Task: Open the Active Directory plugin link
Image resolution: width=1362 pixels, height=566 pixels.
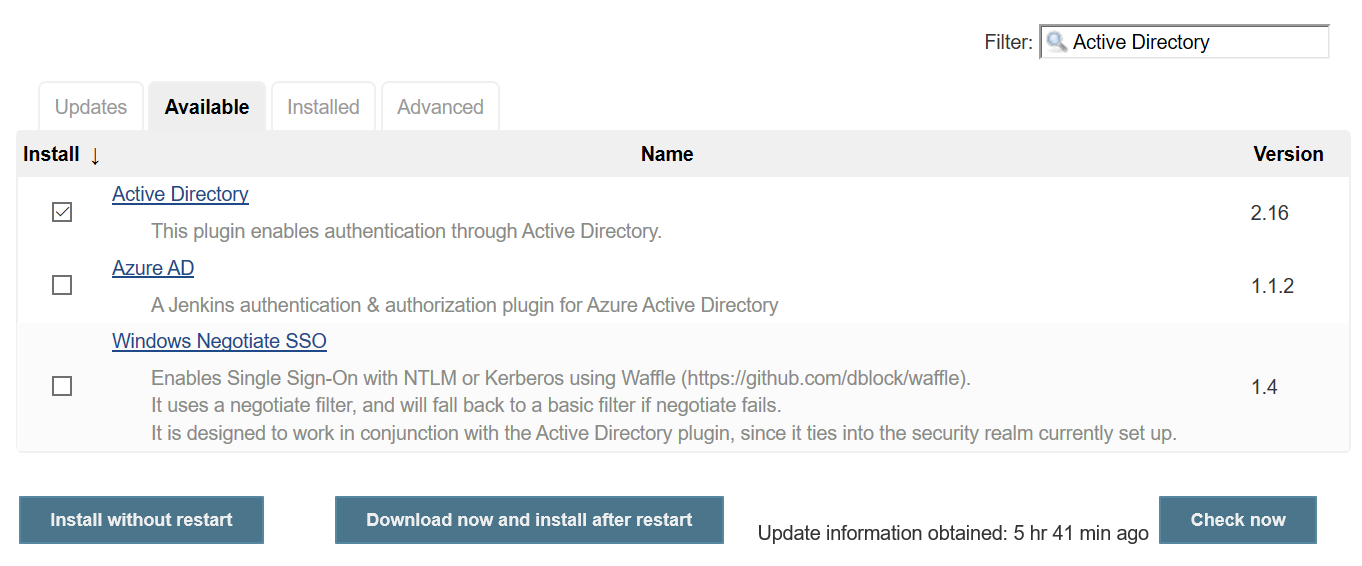Action: tap(180, 194)
